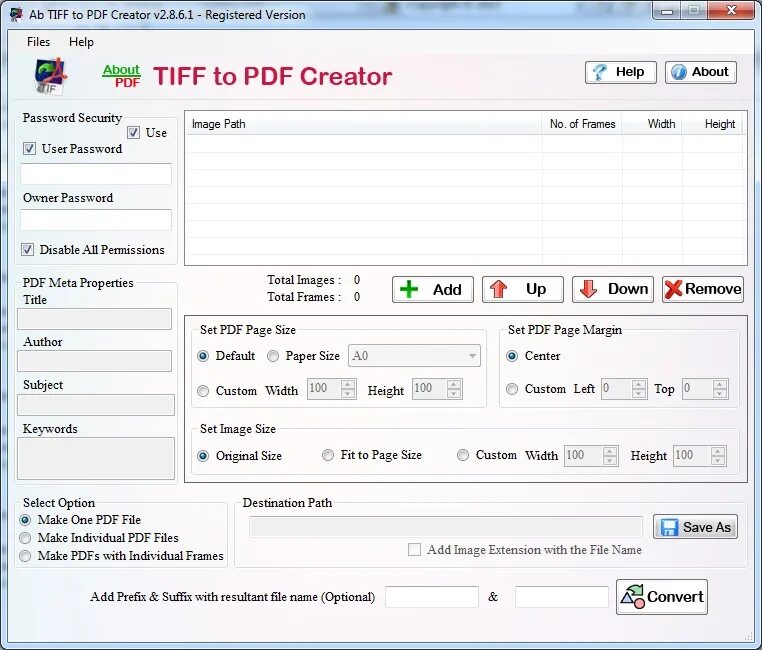Click the User Password input field
762x650 pixels.
[96, 174]
